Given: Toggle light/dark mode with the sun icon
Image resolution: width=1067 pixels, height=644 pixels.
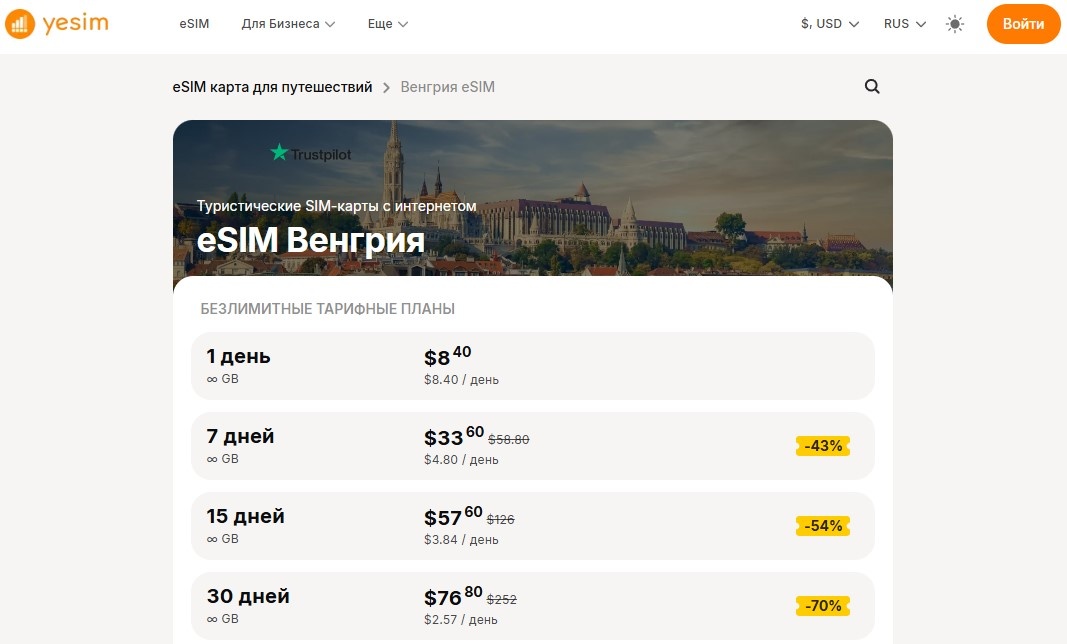Looking at the screenshot, I should pyautogui.click(x=954, y=23).
